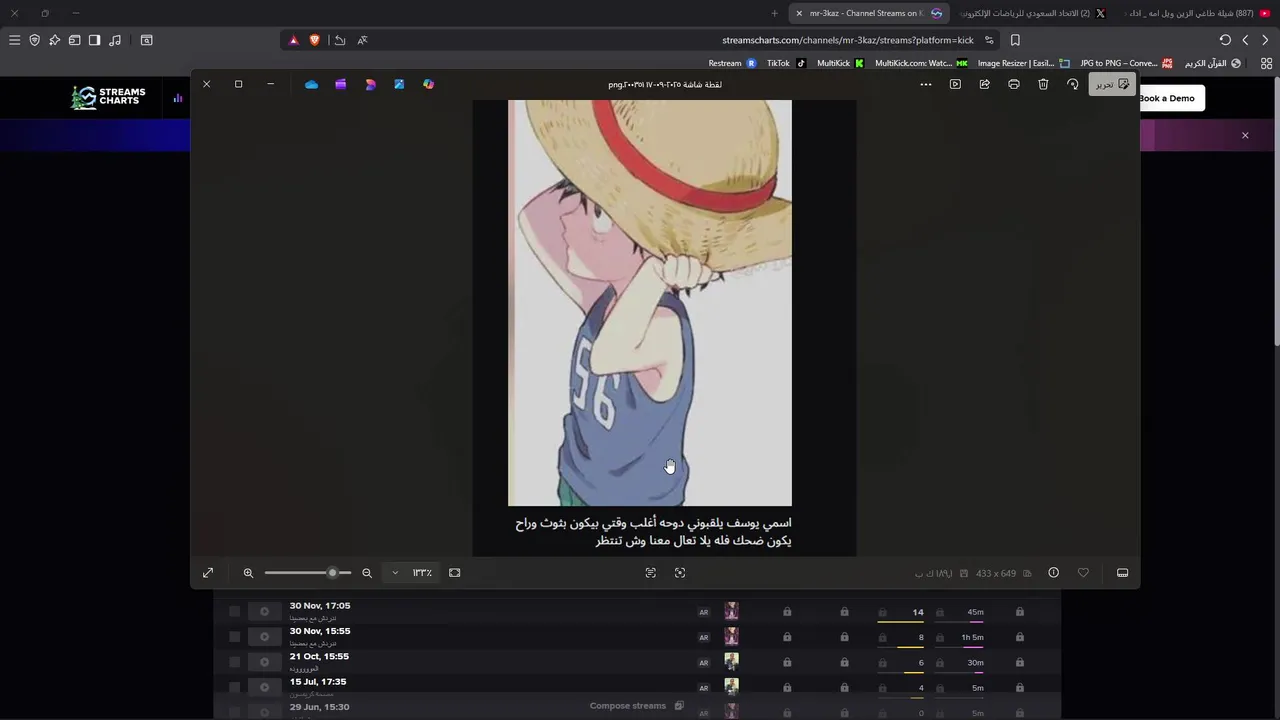Image resolution: width=1280 pixels, height=720 pixels.
Task: Scan text in image icon
Action: click(x=651, y=573)
